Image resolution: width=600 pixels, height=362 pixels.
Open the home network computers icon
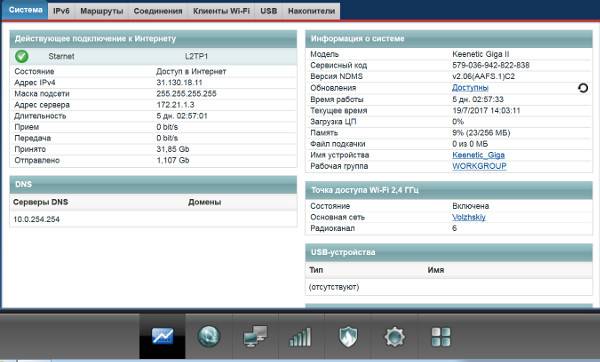click(x=255, y=336)
